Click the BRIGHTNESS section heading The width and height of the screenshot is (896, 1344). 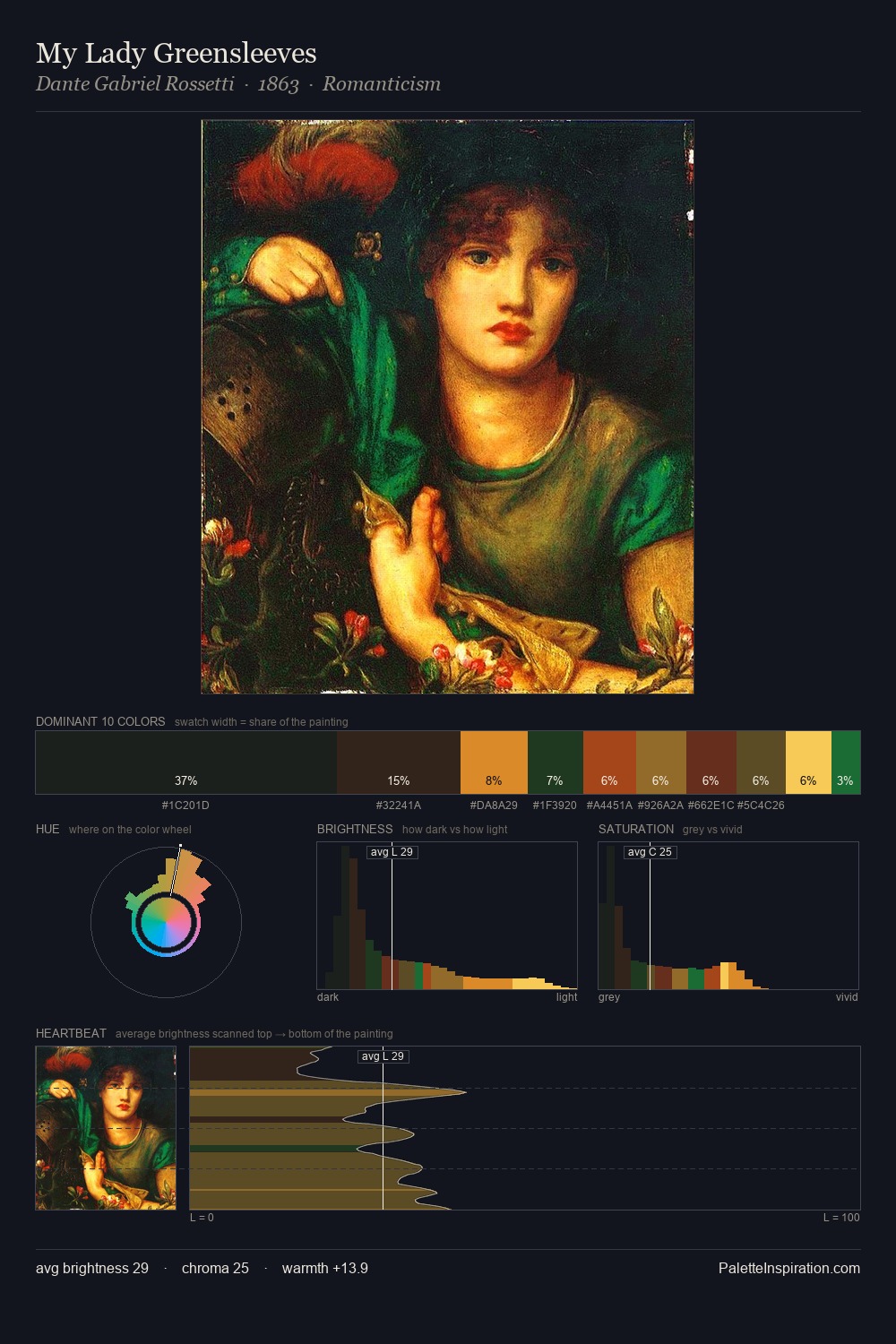coord(355,829)
